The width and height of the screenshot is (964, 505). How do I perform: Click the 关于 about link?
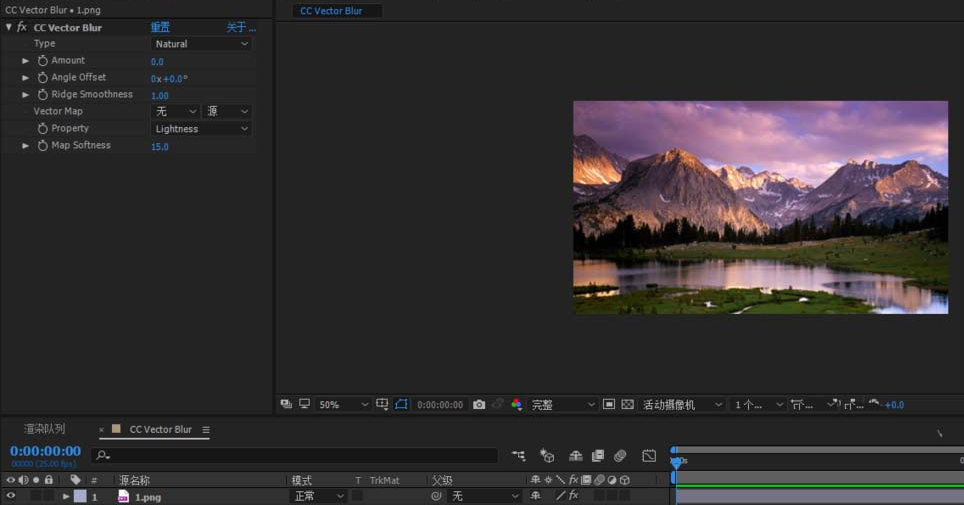point(241,27)
